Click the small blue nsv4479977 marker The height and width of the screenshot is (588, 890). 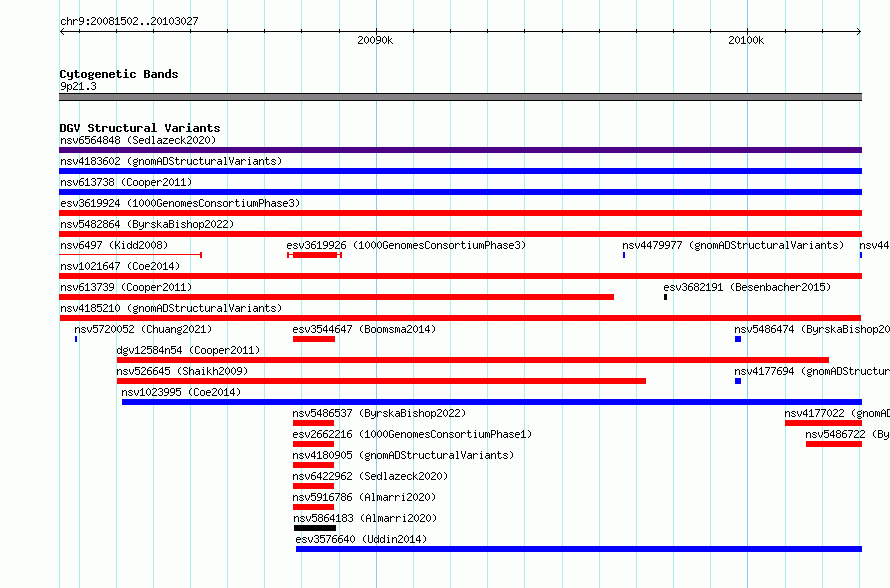coord(624,255)
